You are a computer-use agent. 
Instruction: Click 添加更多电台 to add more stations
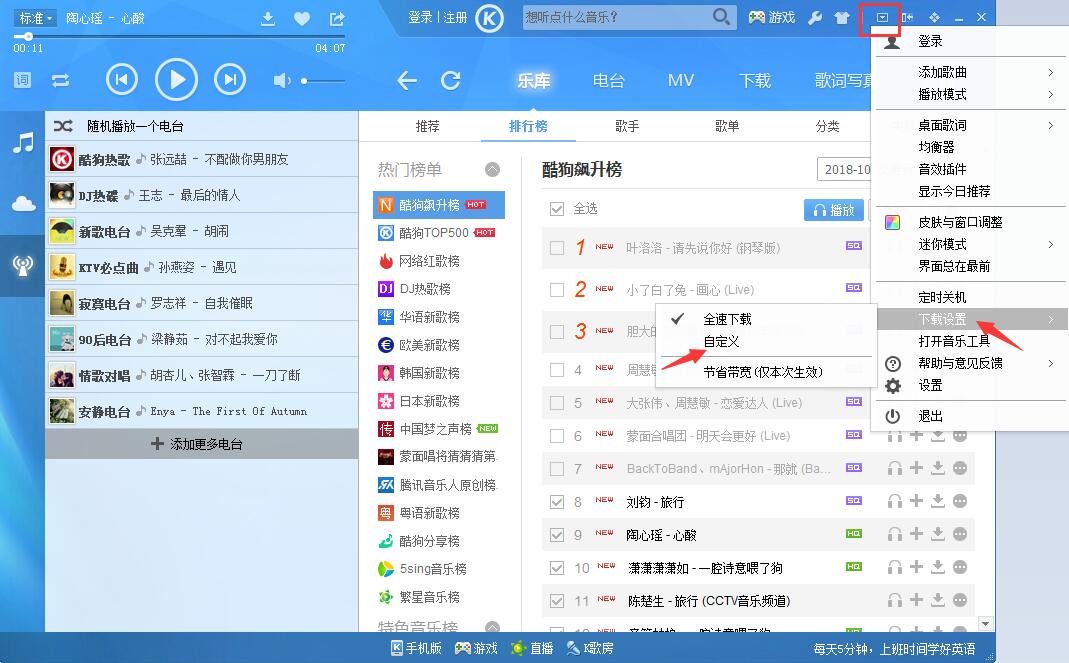[x=201, y=443]
